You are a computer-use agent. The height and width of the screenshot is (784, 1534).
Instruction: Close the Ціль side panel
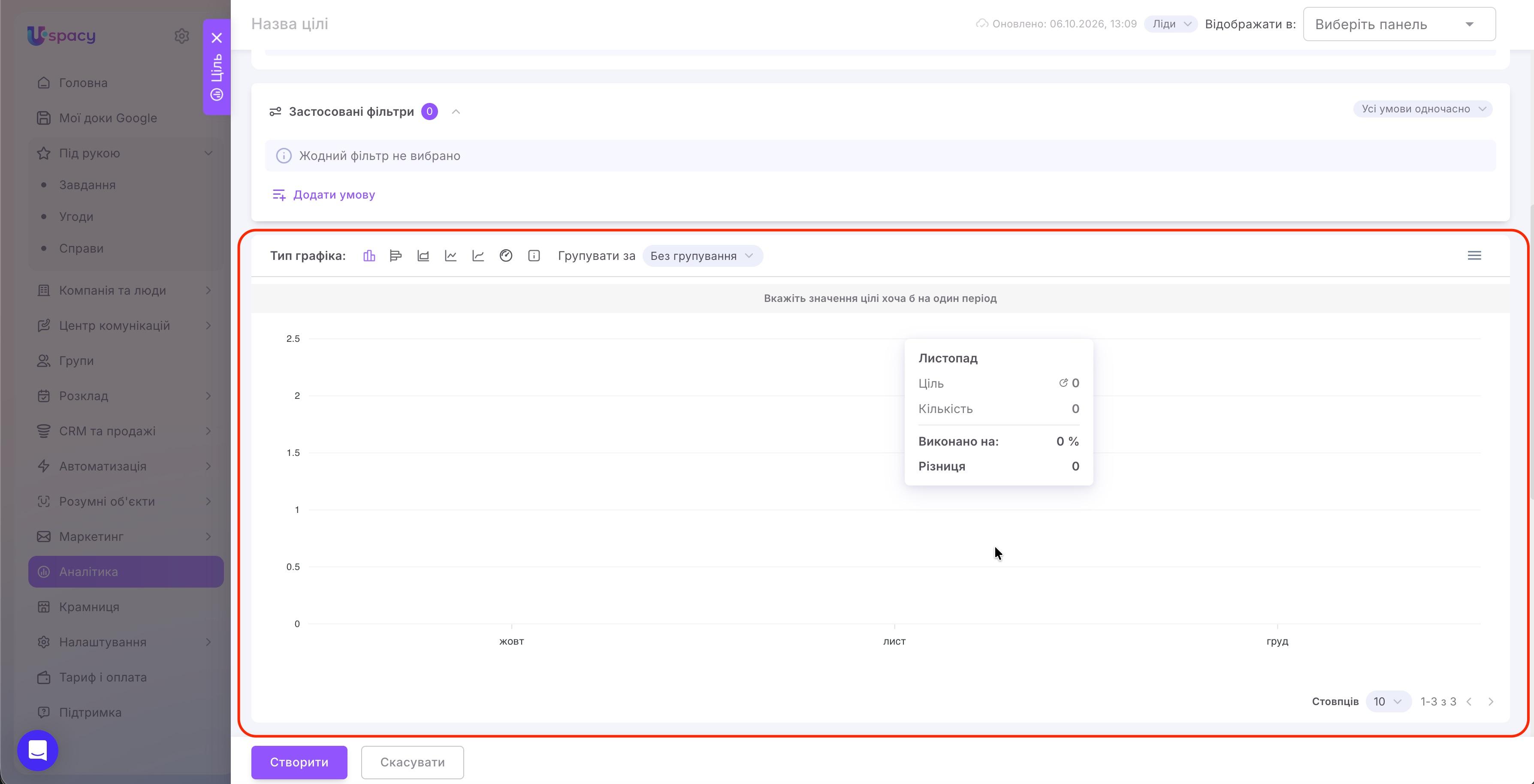pyautogui.click(x=217, y=38)
